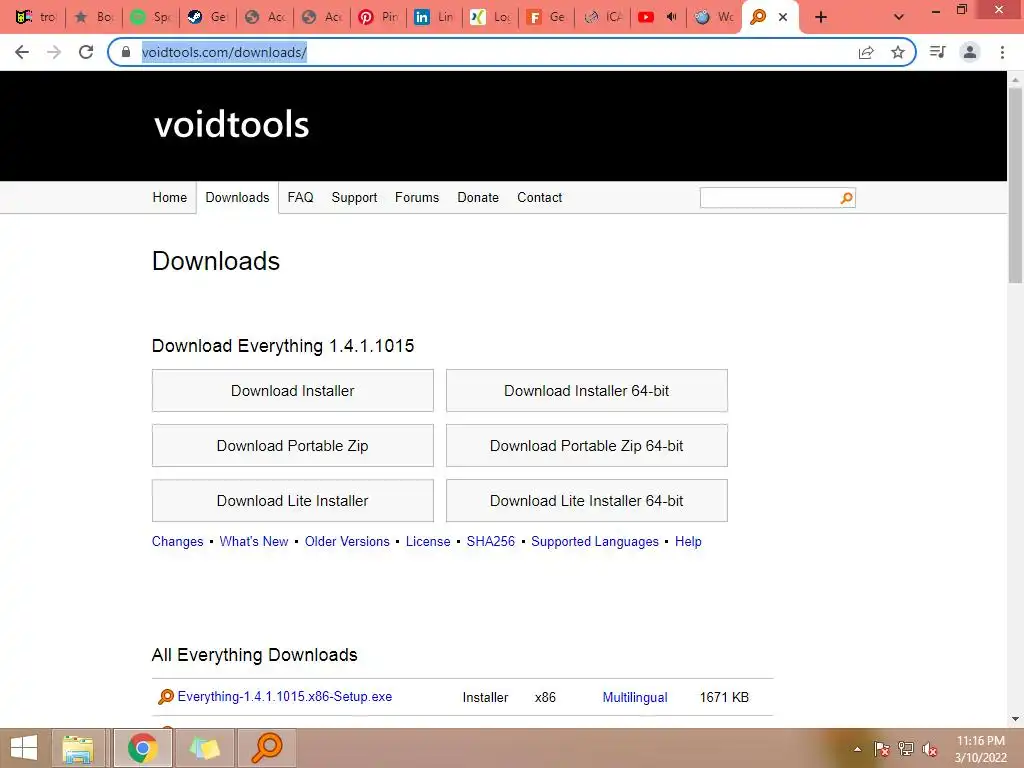This screenshot has width=1024, height=768.
Task: Switch to the 'Wc' tab
Action: tap(714, 17)
